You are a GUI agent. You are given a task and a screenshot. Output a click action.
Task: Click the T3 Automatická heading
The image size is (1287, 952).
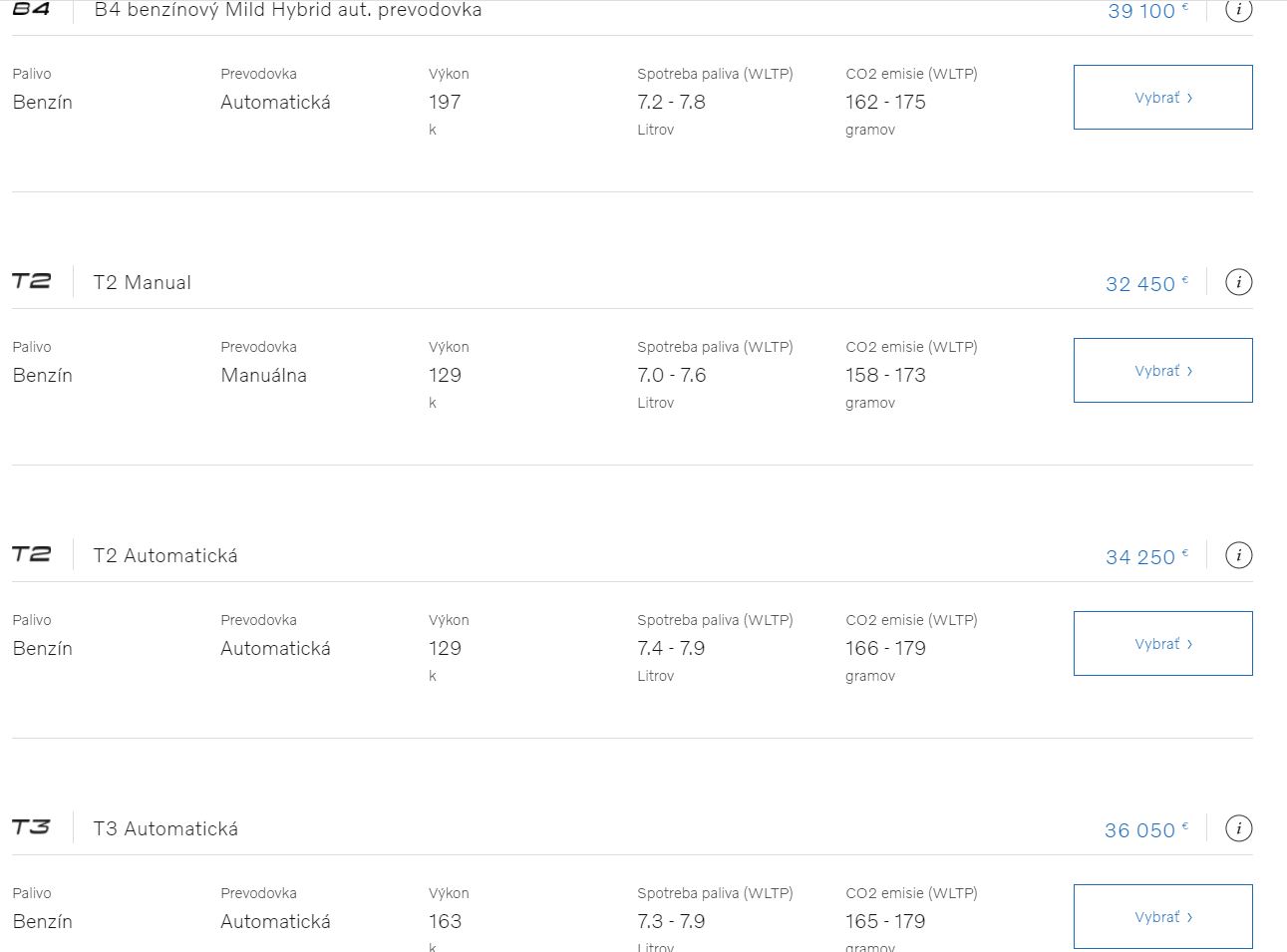tap(165, 829)
